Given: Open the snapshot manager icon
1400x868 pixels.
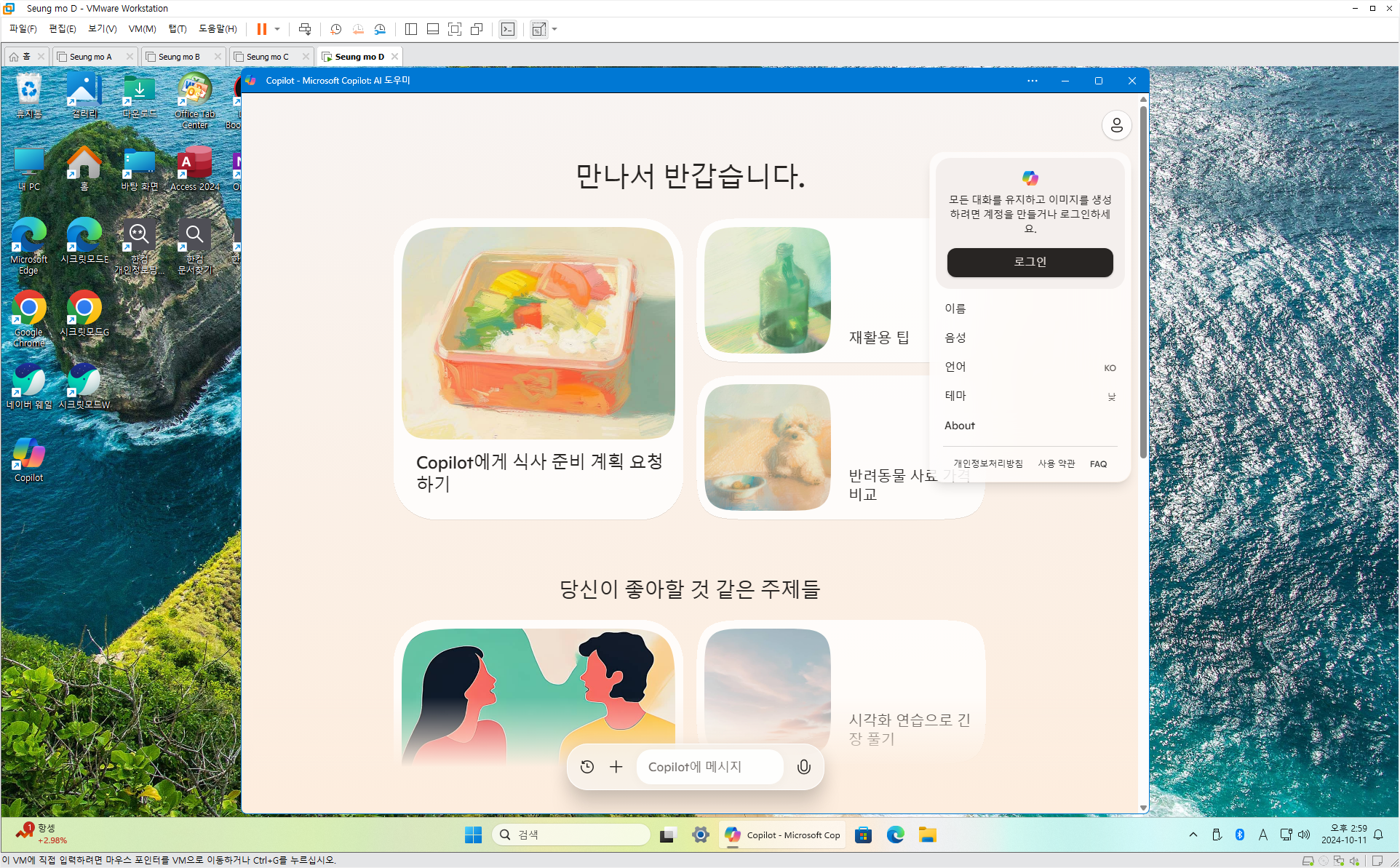Looking at the screenshot, I should point(380,29).
